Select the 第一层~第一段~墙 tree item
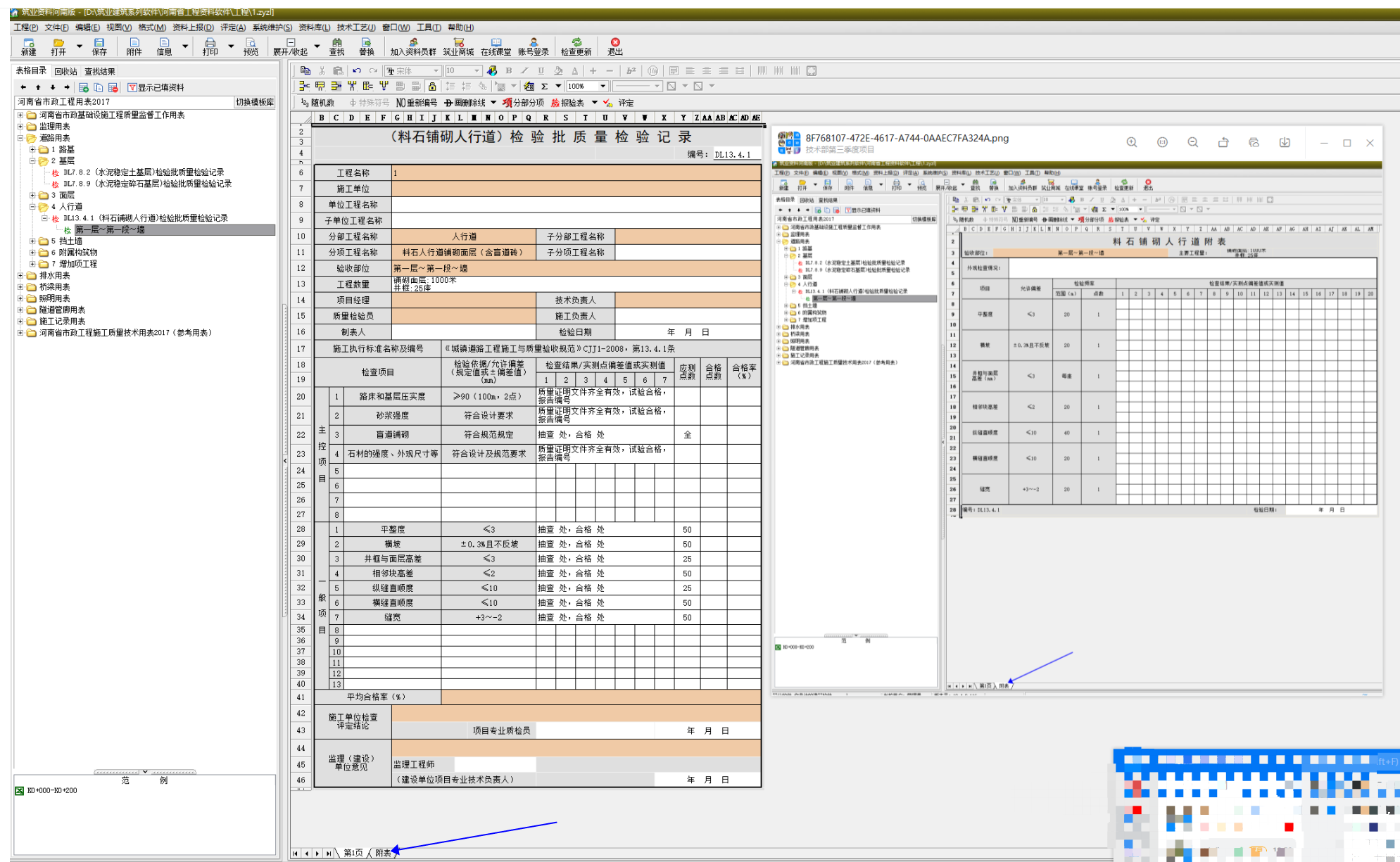 point(175,230)
